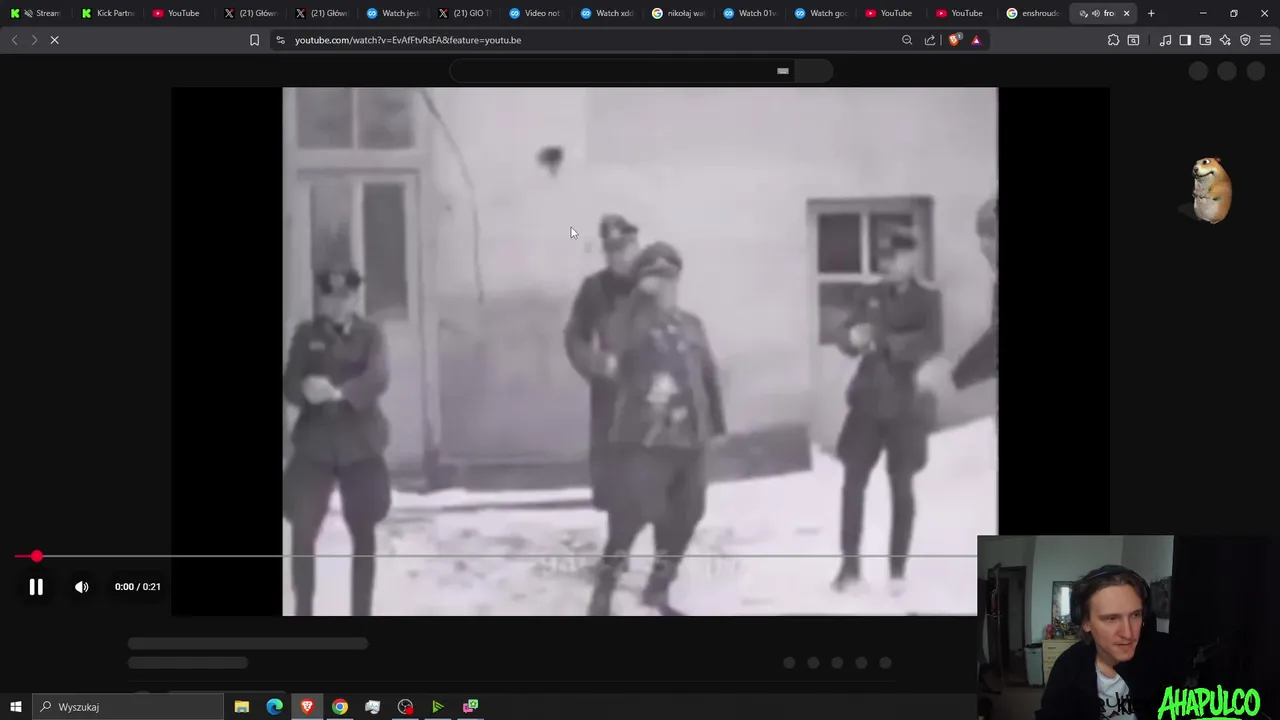Image resolution: width=1280 pixels, height=720 pixels.
Task: Share this page using the share icon
Action: click(930, 40)
